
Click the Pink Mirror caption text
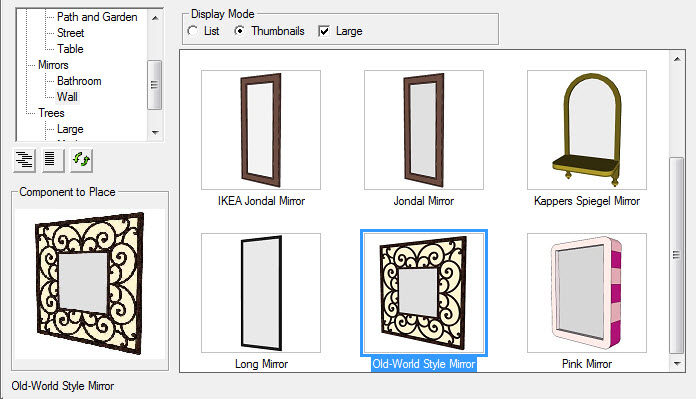(x=587, y=364)
